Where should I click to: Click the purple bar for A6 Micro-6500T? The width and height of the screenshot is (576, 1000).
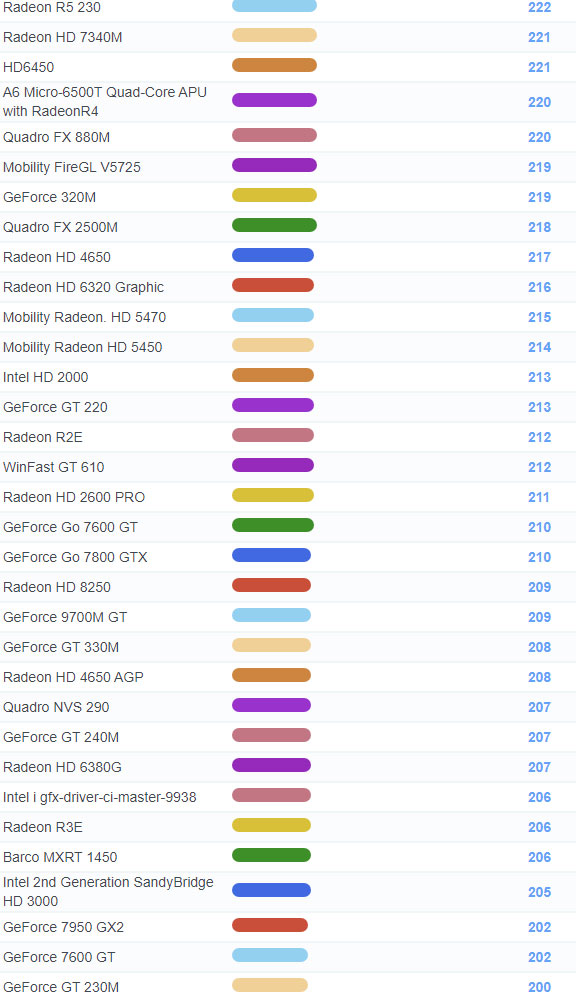pos(274,100)
